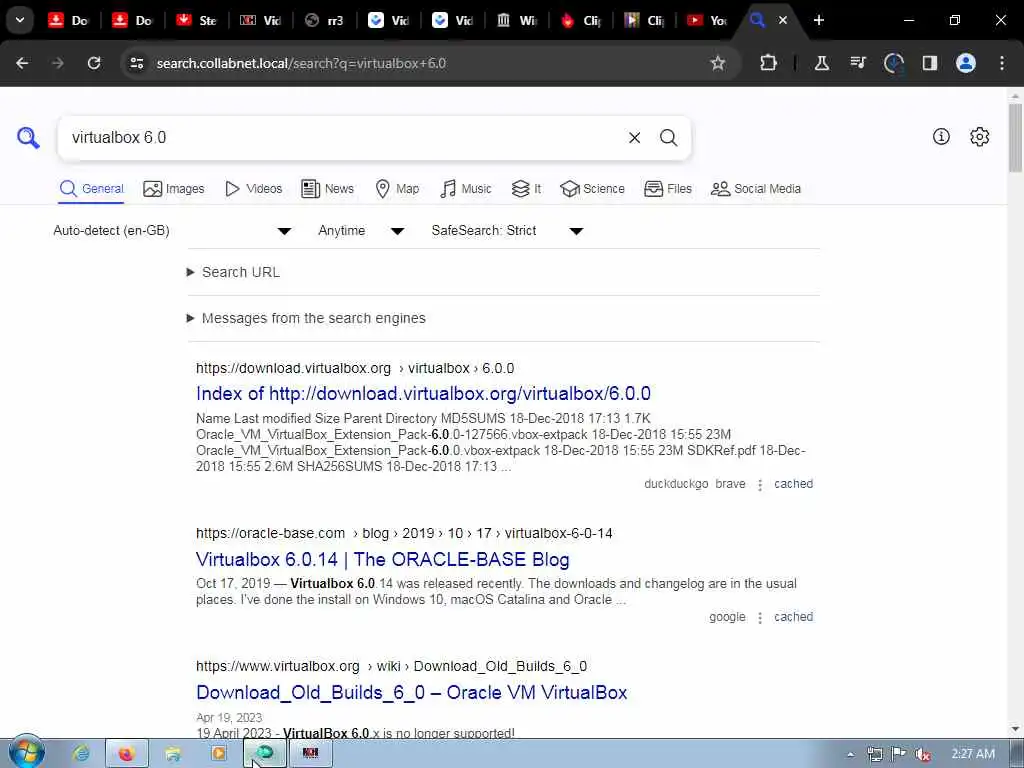Open the Index of download.virtualbox.org 6.0.0 result
1024x768 pixels.
[x=423, y=393]
